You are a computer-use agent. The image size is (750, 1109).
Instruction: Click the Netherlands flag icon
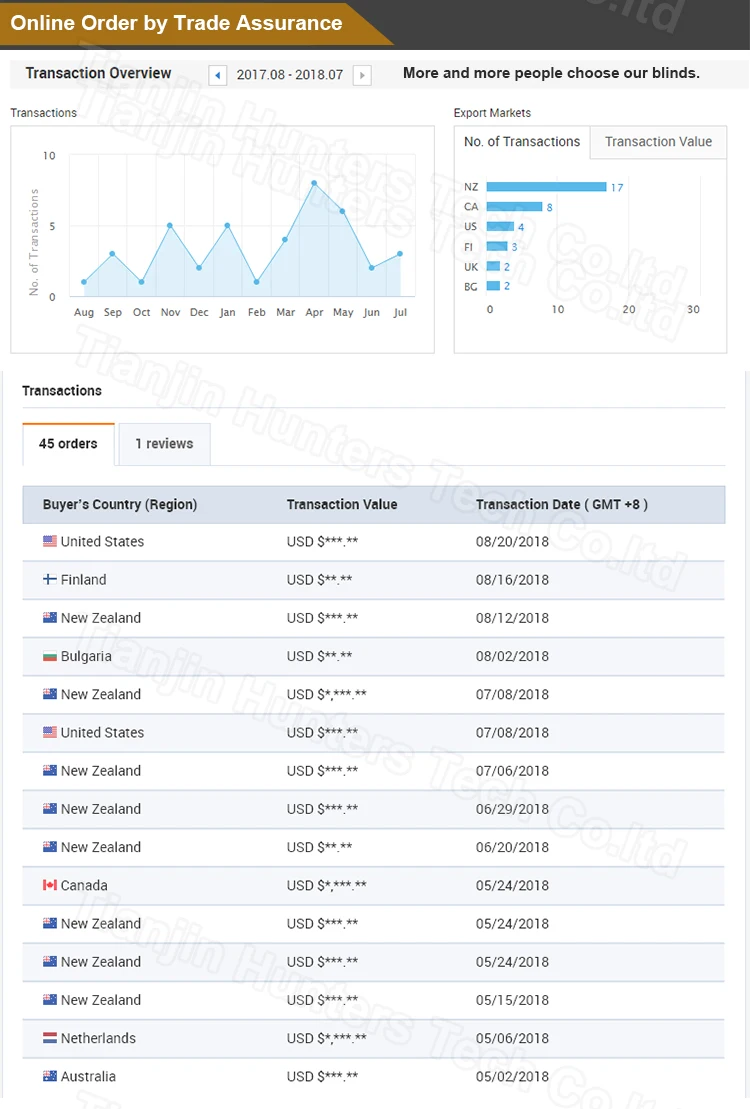click(x=50, y=1039)
